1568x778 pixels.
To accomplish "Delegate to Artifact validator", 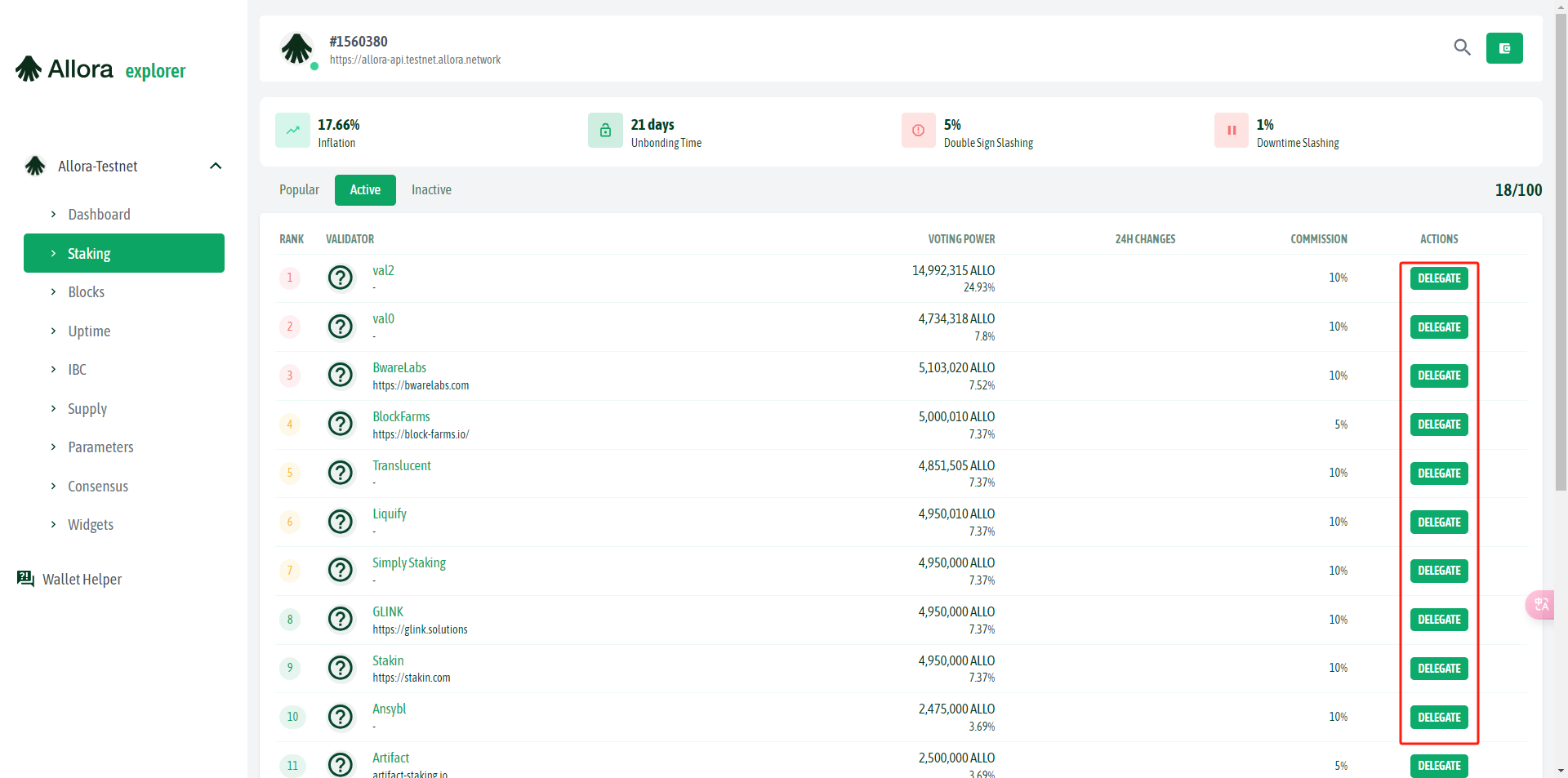I will (x=1439, y=766).
